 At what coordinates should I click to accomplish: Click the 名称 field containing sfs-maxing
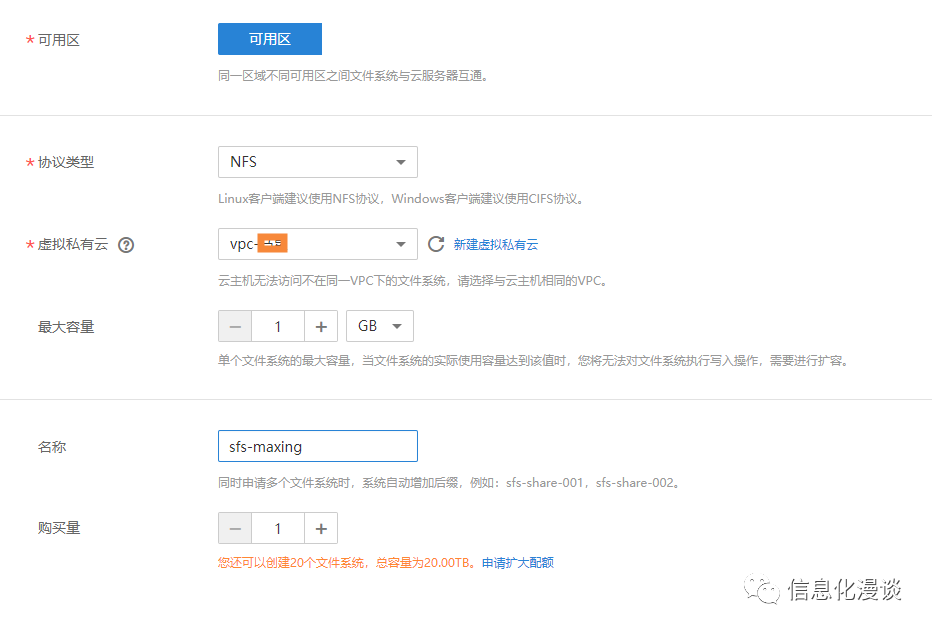[317, 446]
